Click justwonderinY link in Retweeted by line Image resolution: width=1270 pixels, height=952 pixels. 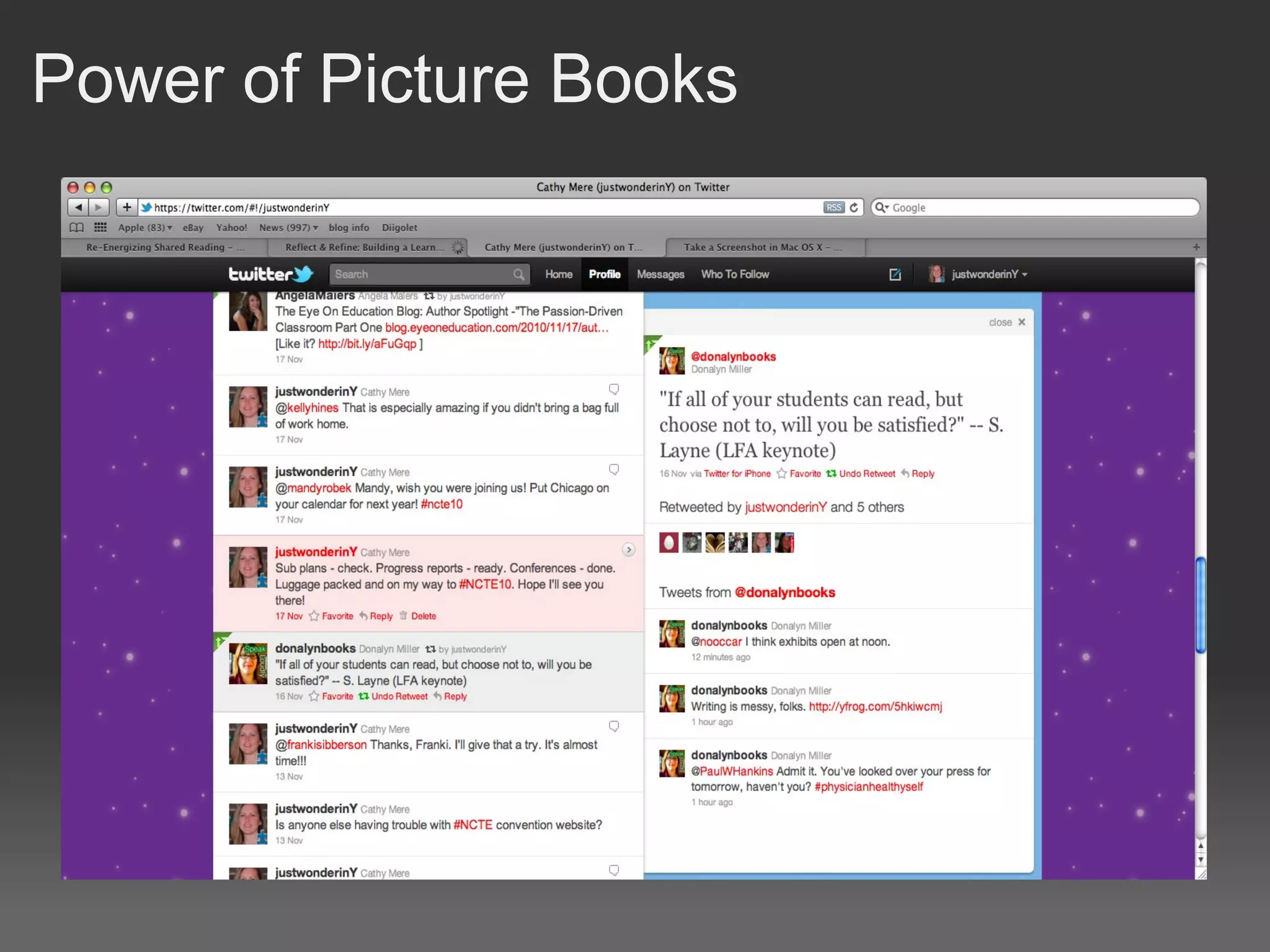click(786, 507)
